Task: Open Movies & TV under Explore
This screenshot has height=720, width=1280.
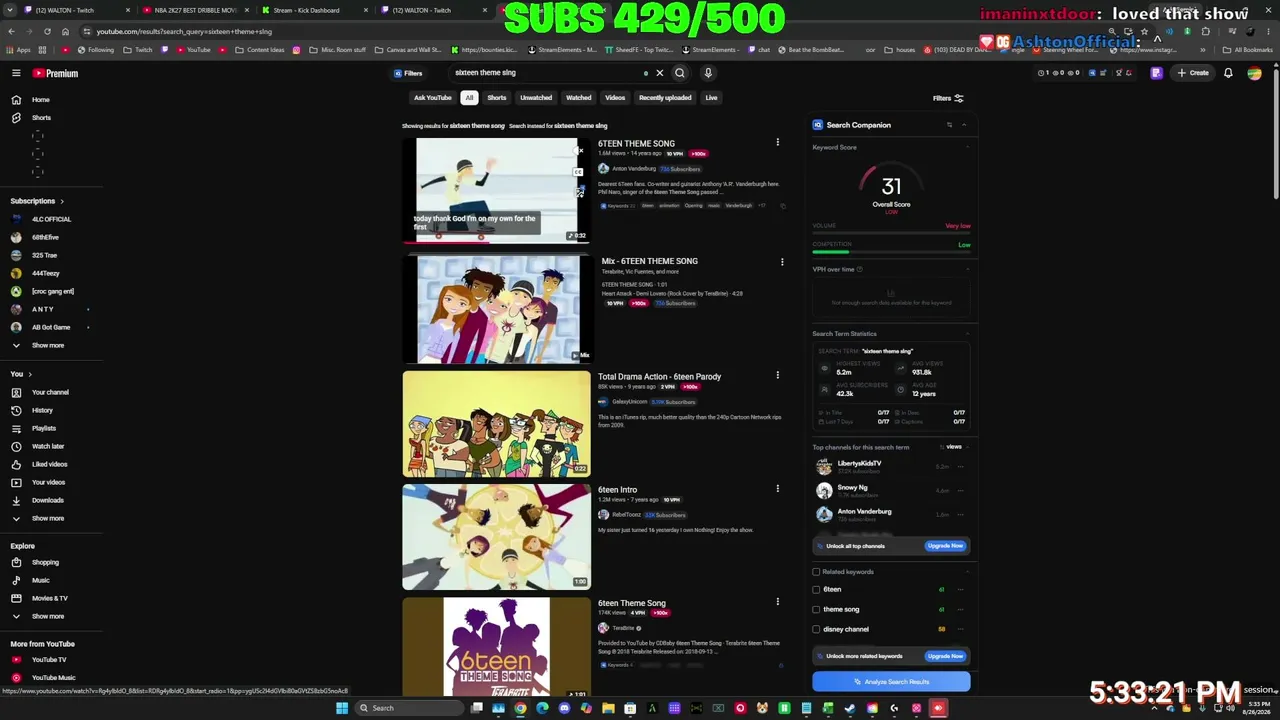Action: click(49, 598)
